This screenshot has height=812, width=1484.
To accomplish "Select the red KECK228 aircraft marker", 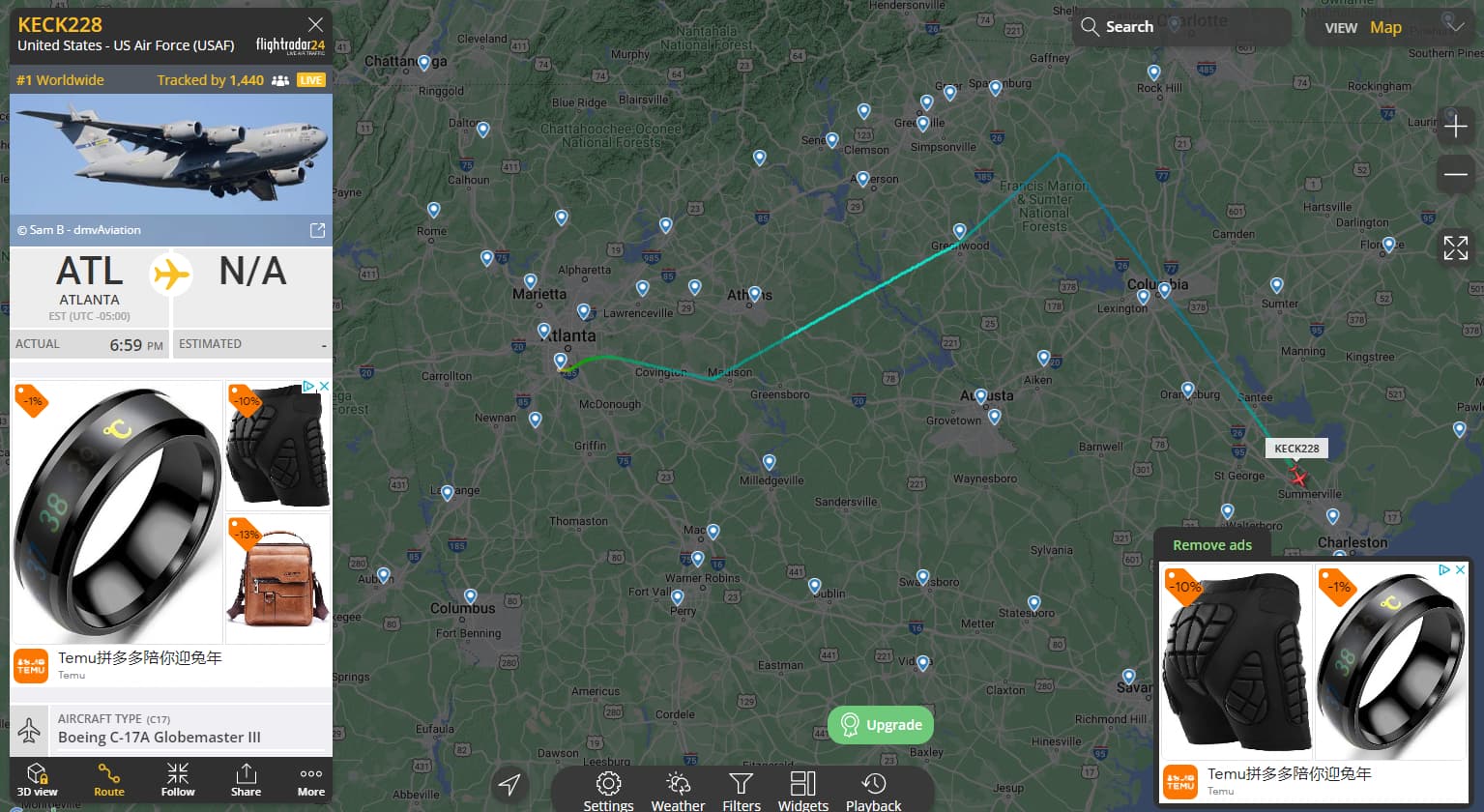I will [1298, 478].
